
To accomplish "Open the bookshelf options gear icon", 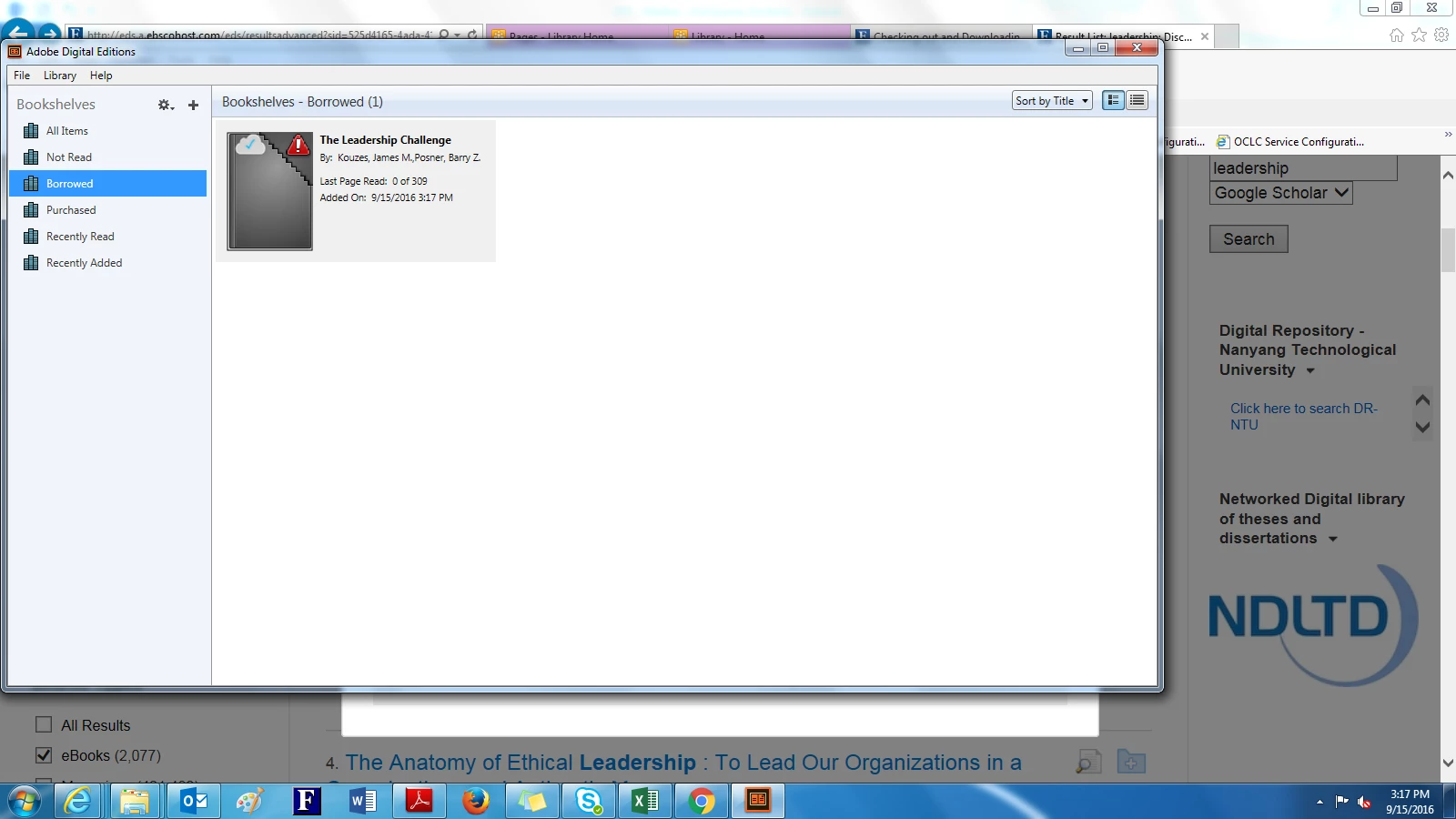I will click(166, 105).
